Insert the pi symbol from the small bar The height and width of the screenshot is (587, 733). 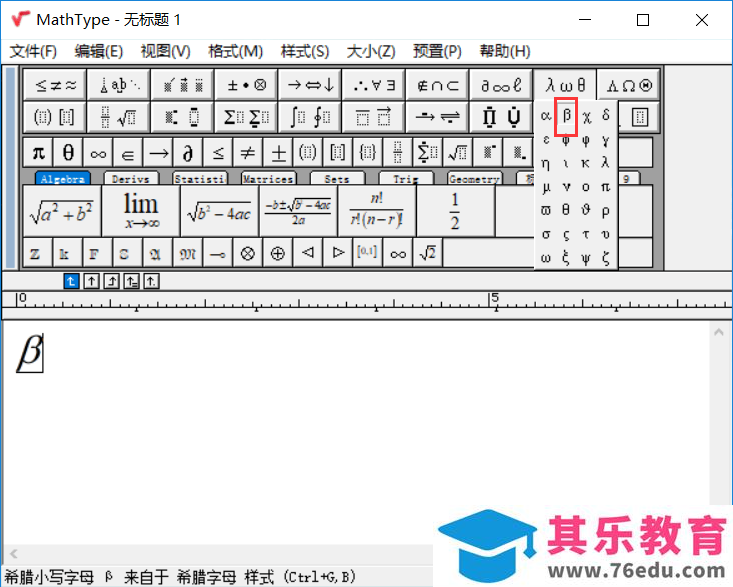pos(38,152)
